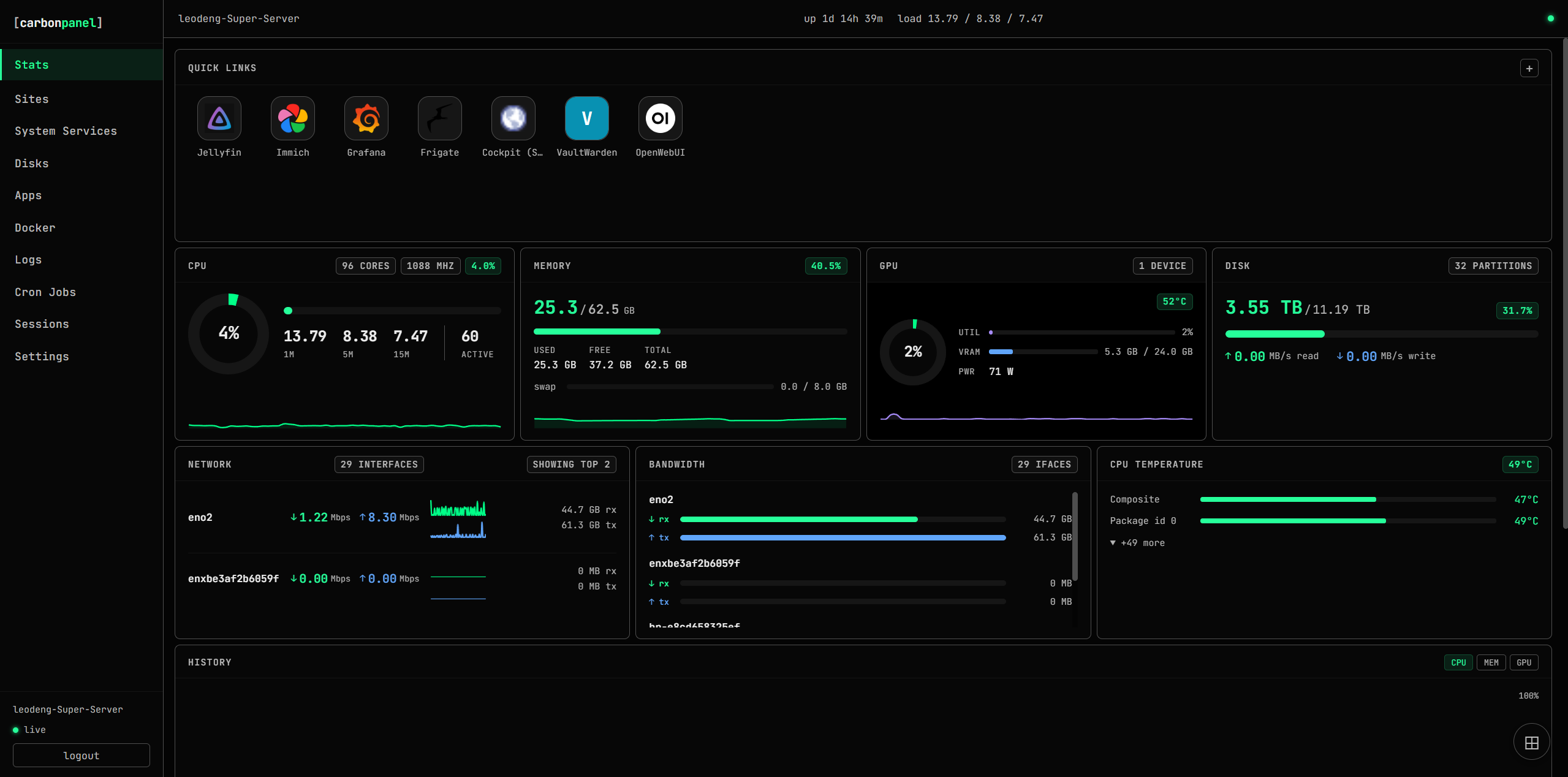Show CPU history chart
This screenshot has width=1568, height=777.
[x=1458, y=662]
